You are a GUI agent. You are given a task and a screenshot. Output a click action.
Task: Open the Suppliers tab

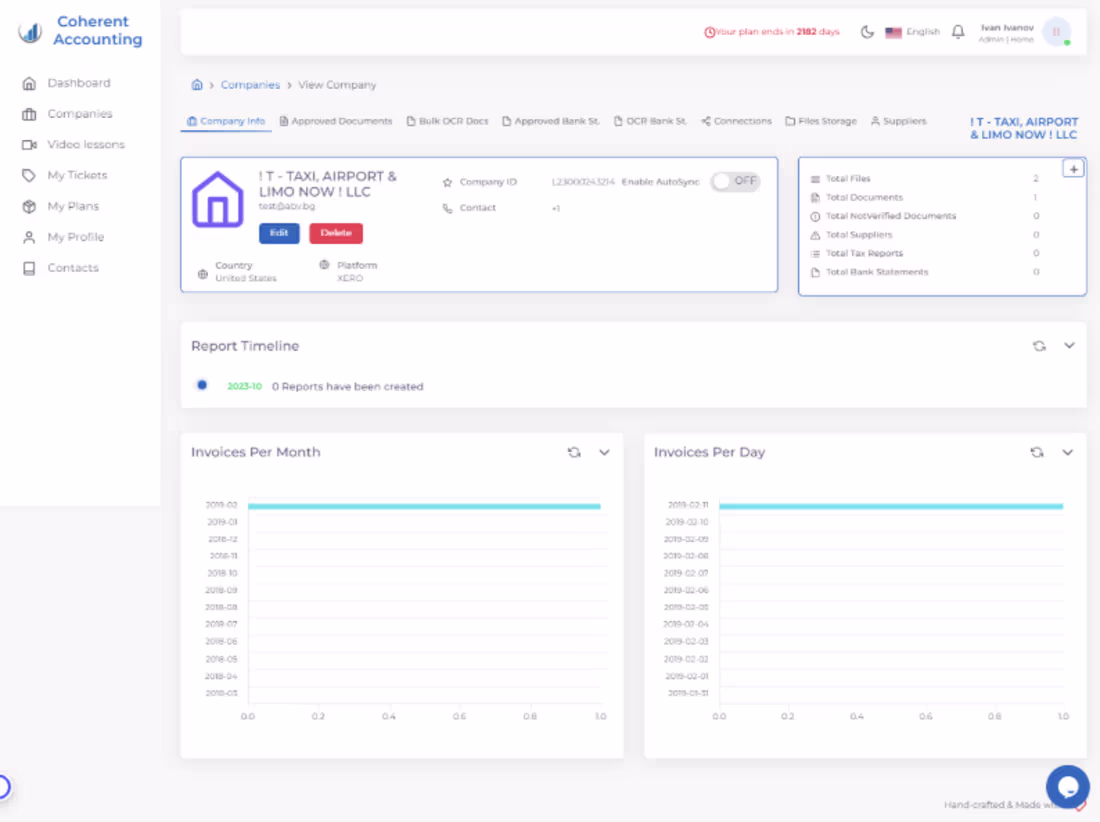point(899,121)
